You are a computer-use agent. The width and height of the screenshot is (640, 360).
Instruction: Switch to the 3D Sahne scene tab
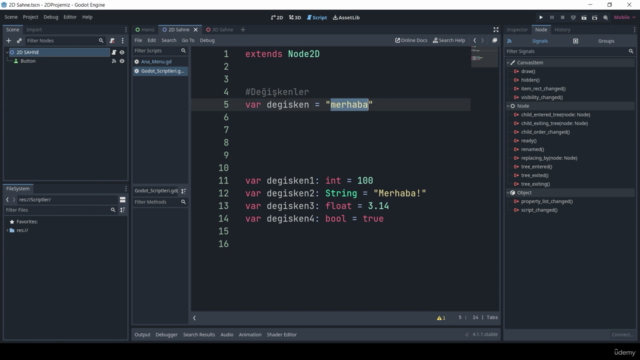[x=220, y=30]
